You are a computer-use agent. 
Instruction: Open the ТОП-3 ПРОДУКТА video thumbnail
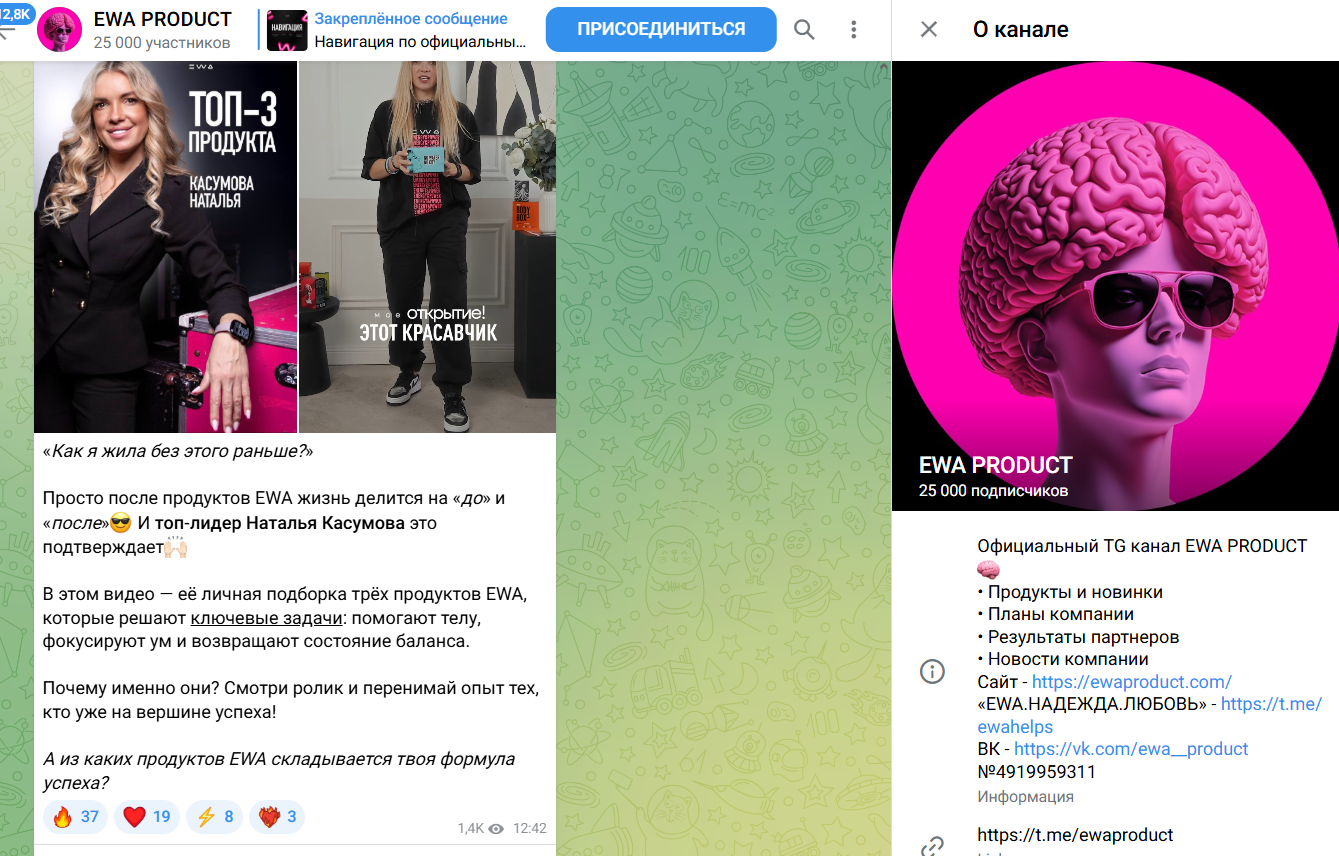166,247
